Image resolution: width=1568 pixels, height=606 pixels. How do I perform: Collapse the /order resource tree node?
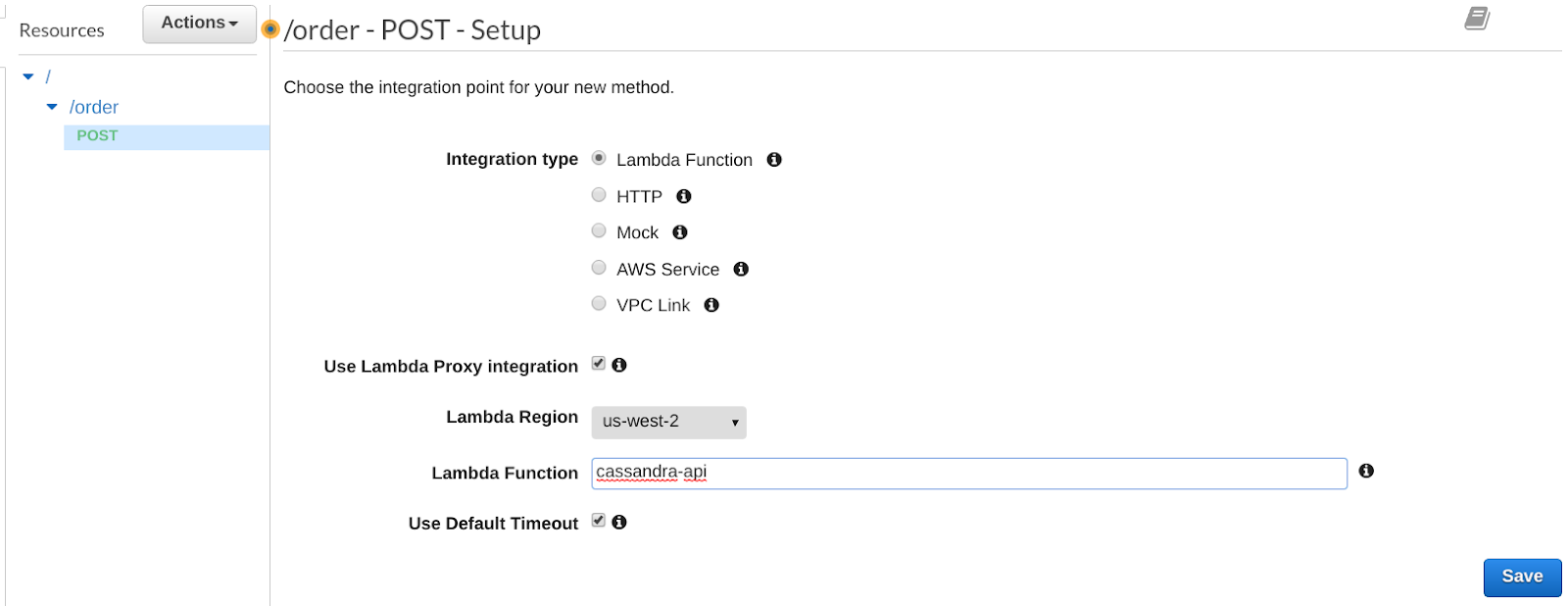pos(52,107)
